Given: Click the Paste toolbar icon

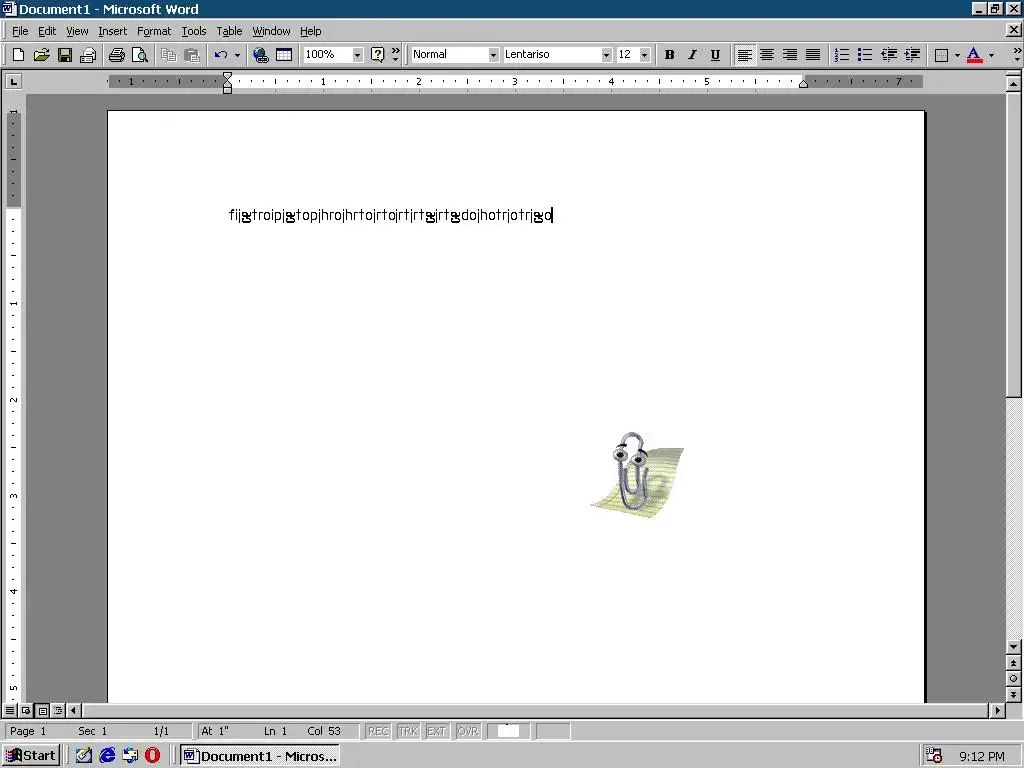Looking at the screenshot, I should [x=191, y=55].
